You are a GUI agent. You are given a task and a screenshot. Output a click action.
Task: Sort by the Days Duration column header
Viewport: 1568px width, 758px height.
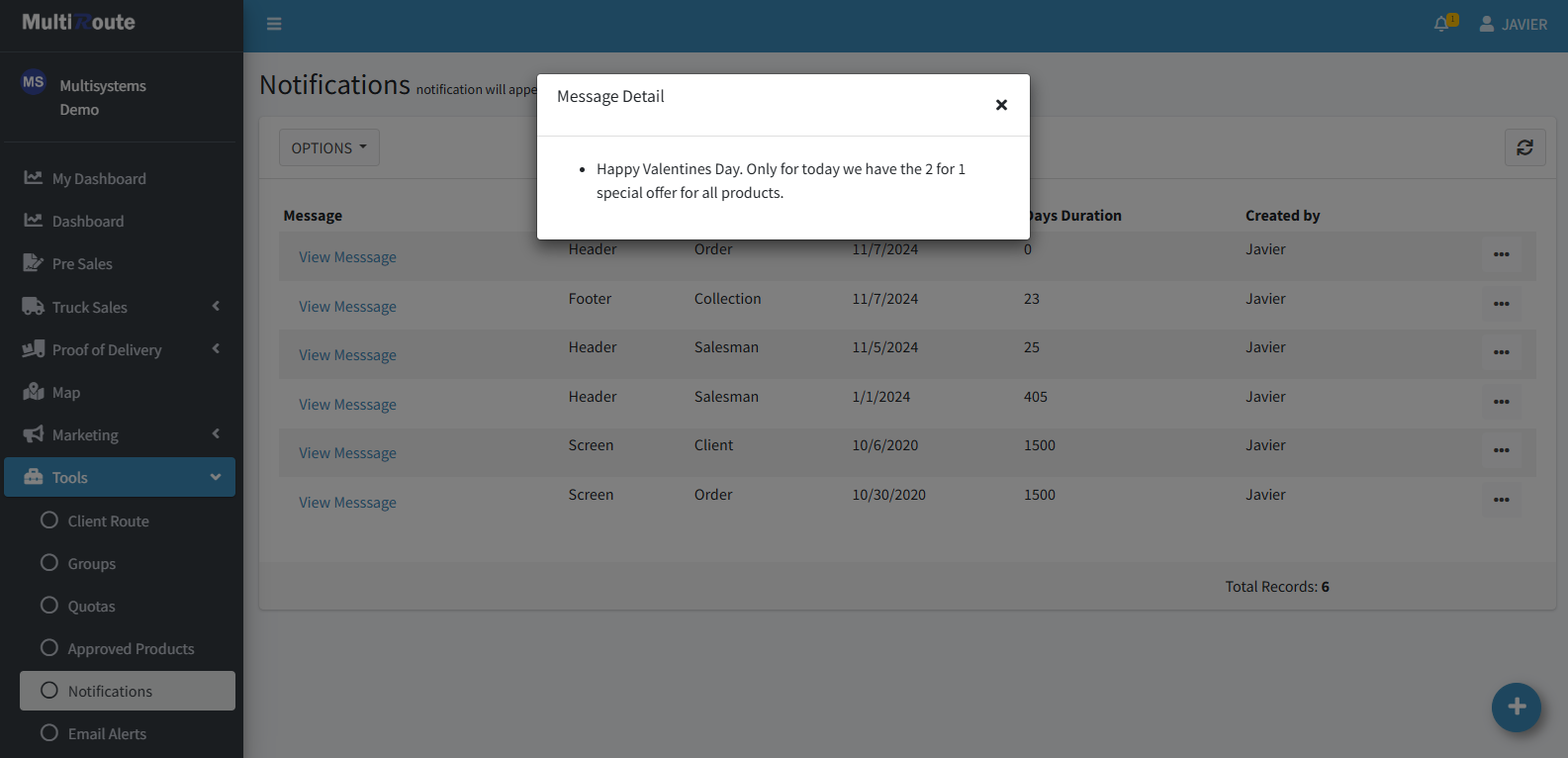pyautogui.click(x=1075, y=216)
